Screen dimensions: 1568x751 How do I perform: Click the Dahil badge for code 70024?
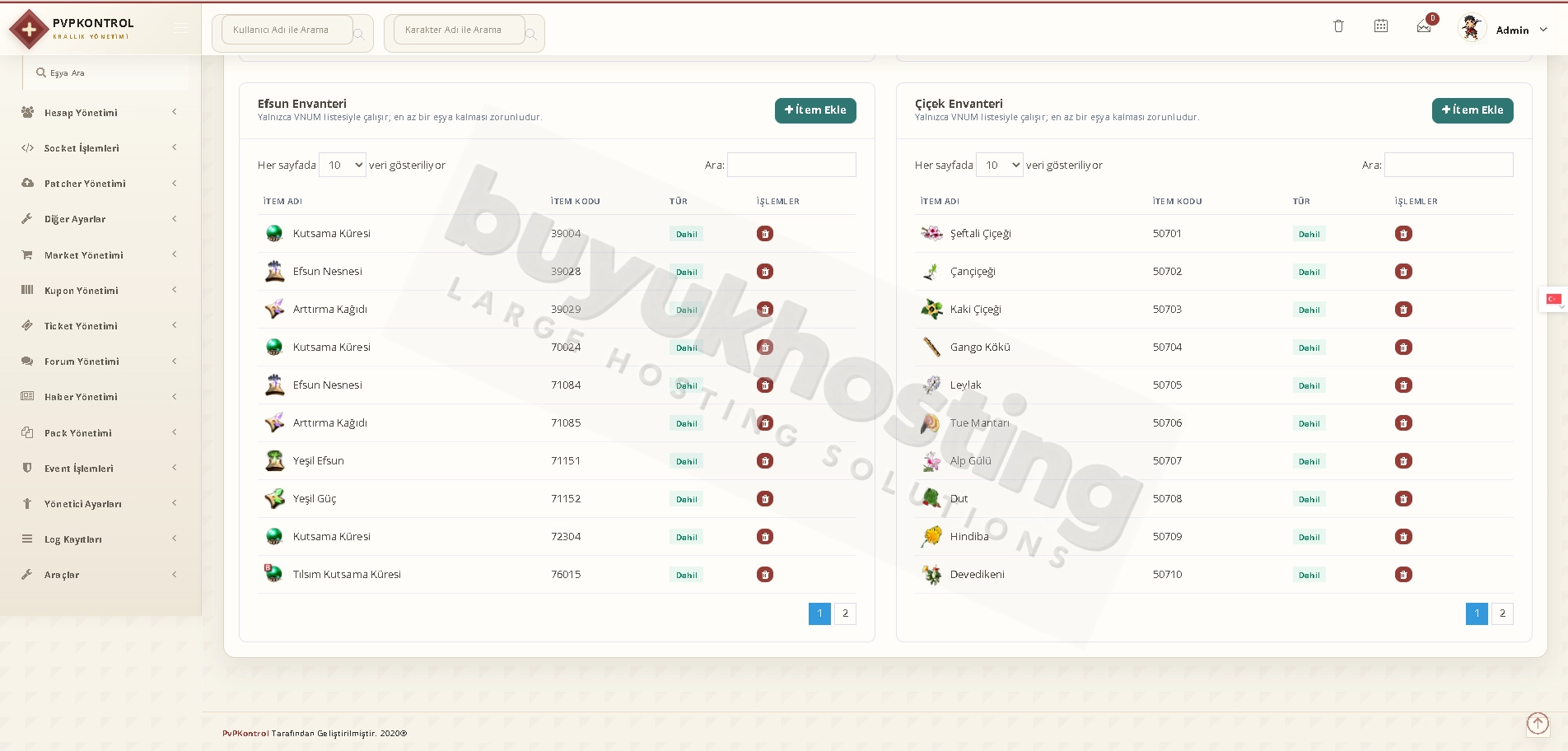(x=687, y=348)
